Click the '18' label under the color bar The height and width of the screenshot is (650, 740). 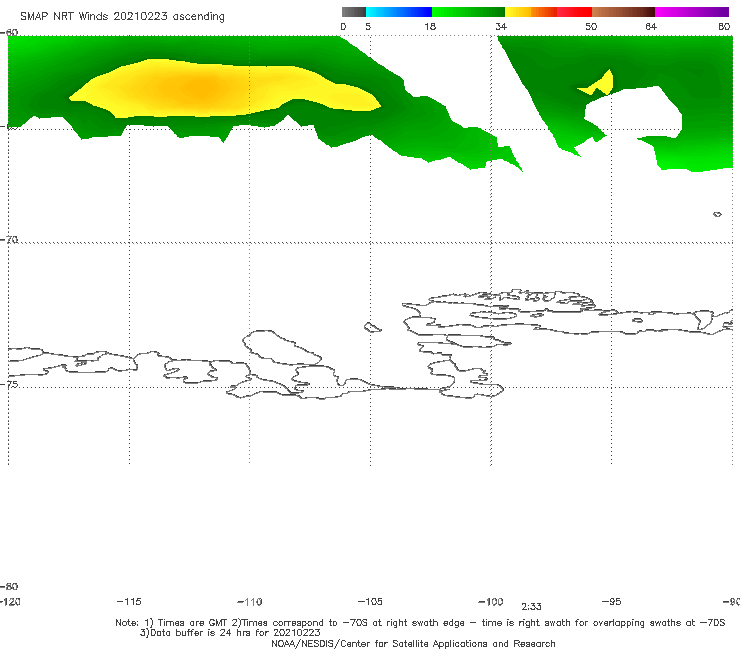click(x=430, y=26)
